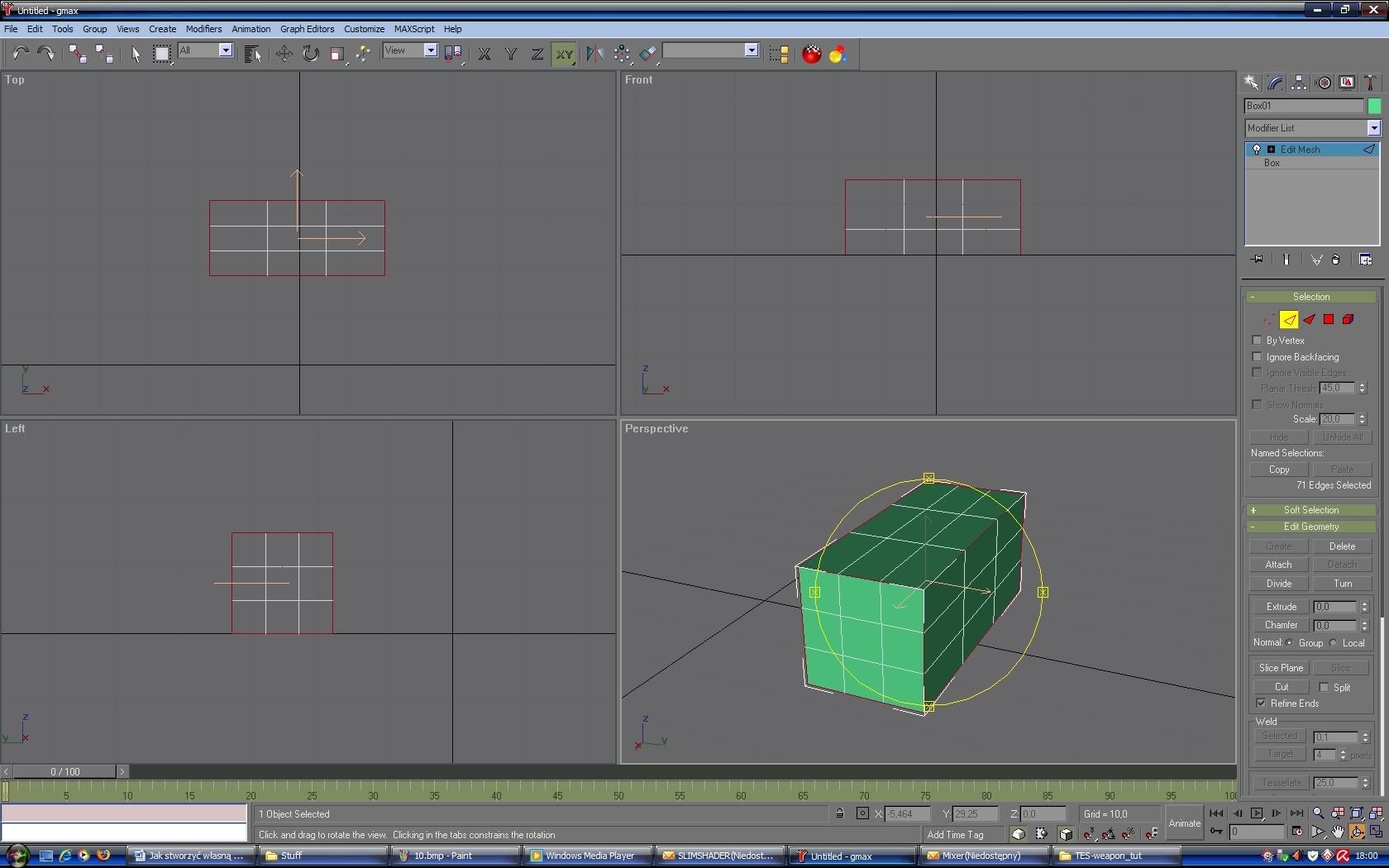
Task: Open Select by Name dialog icon
Action: click(x=253, y=54)
